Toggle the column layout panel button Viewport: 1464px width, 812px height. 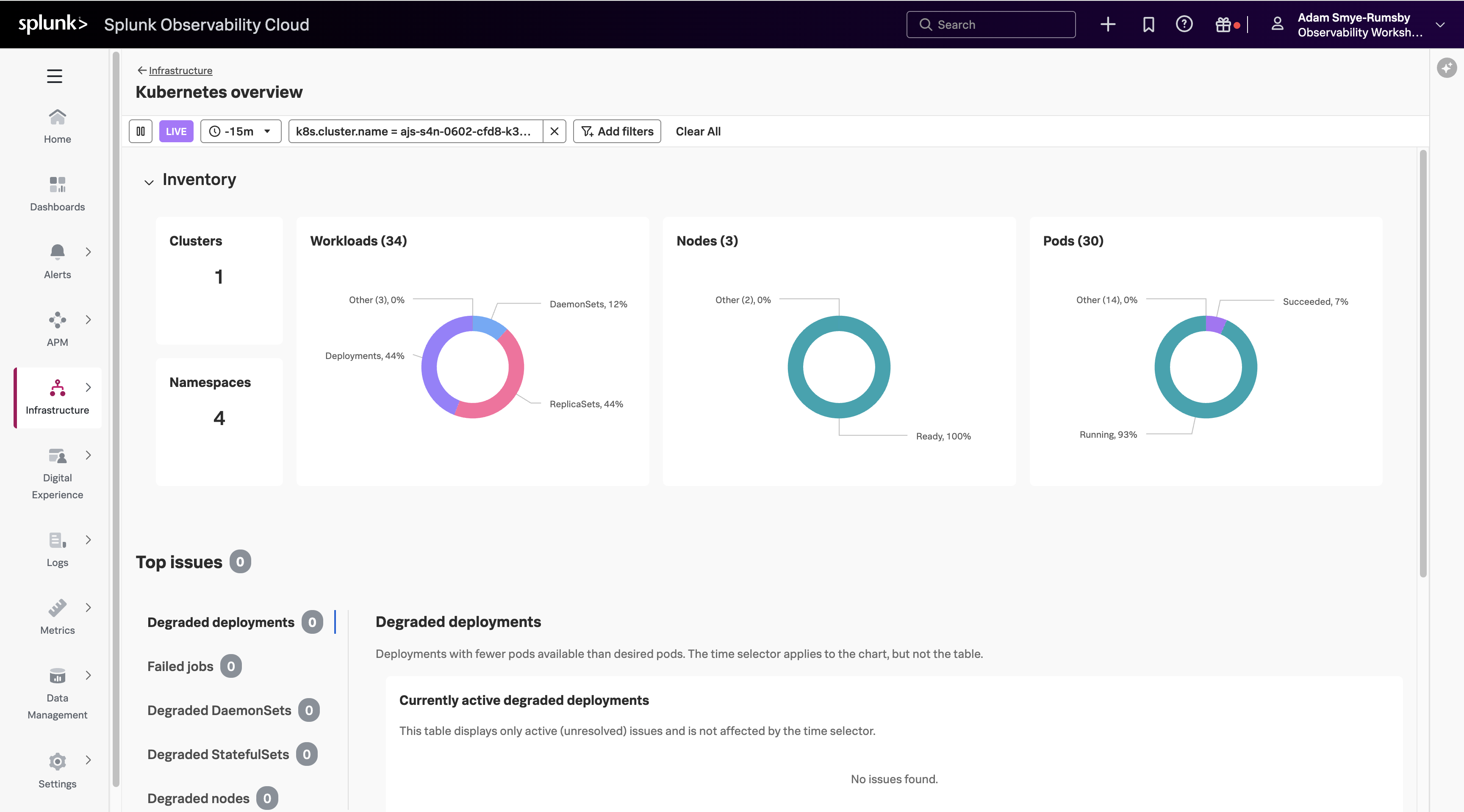coord(140,131)
